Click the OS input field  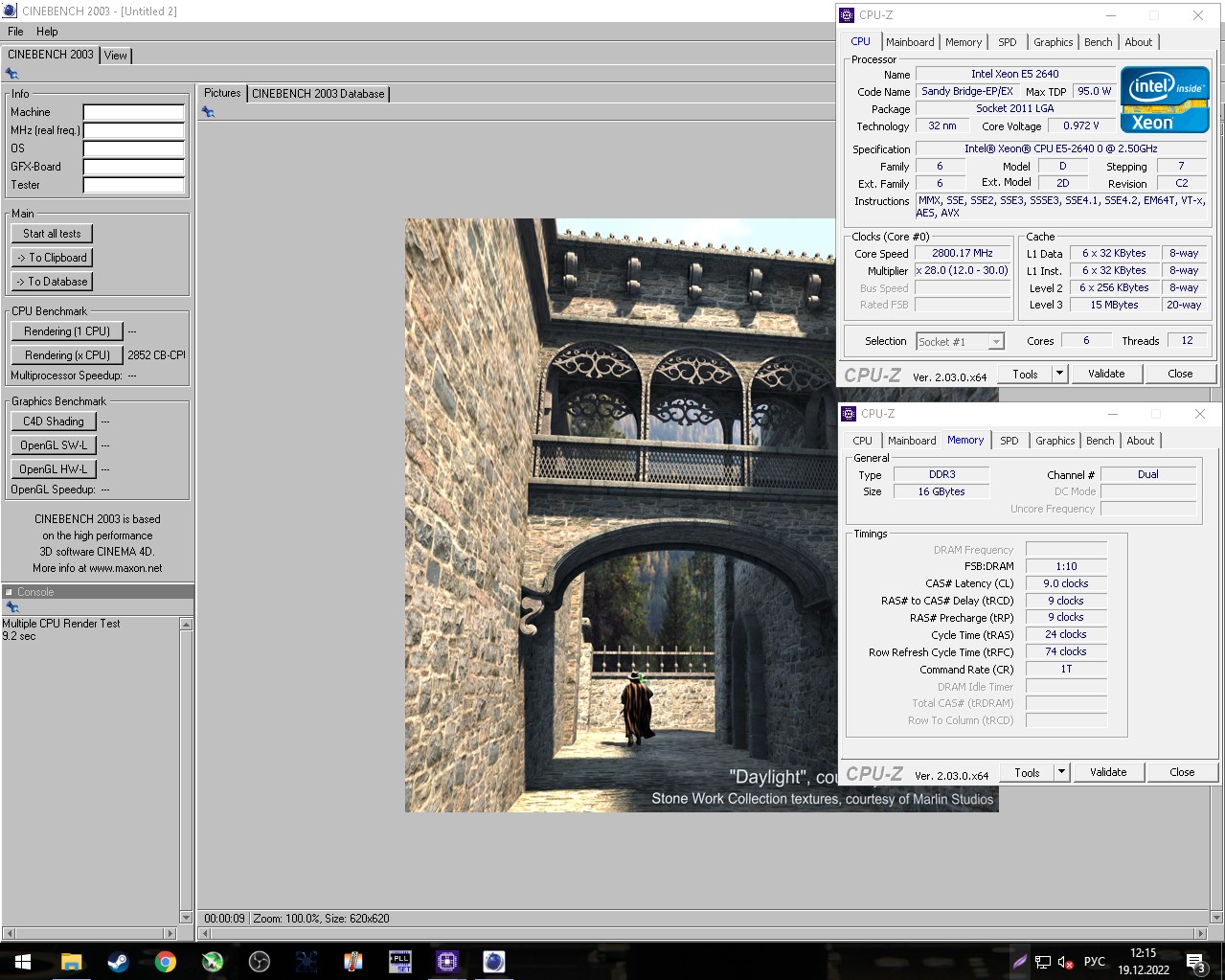click(x=133, y=148)
